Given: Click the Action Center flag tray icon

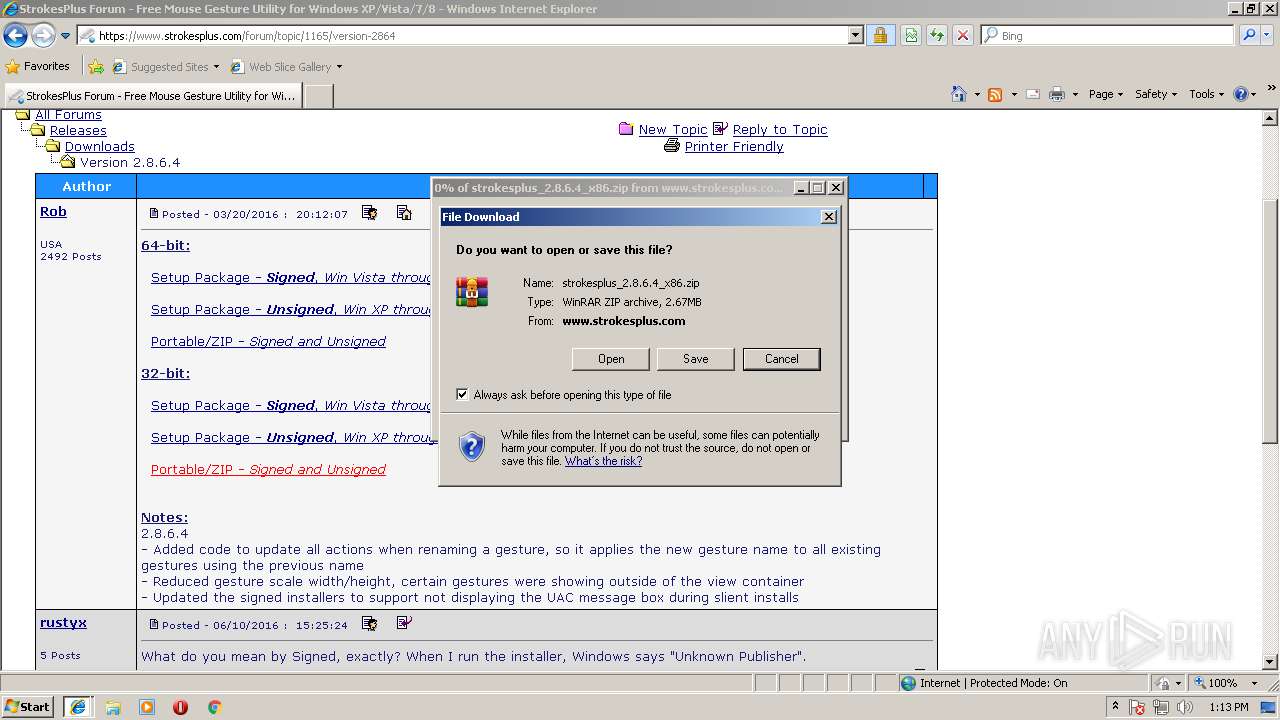Looking at the screenshot, I should coord(1137,707).
